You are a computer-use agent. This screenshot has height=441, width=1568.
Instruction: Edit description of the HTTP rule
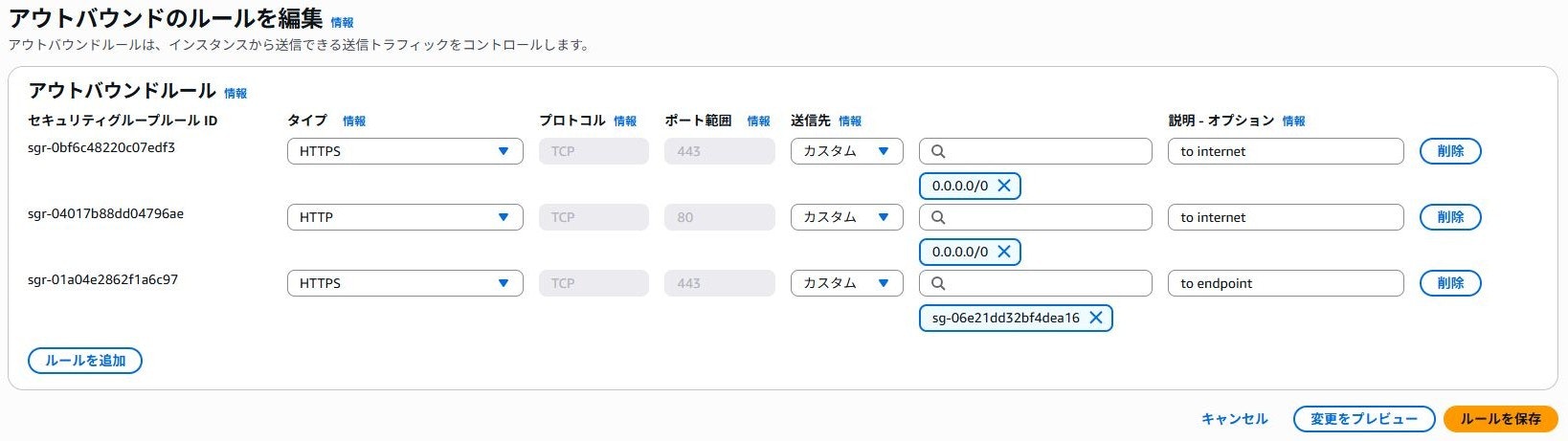pos(1286,217)
